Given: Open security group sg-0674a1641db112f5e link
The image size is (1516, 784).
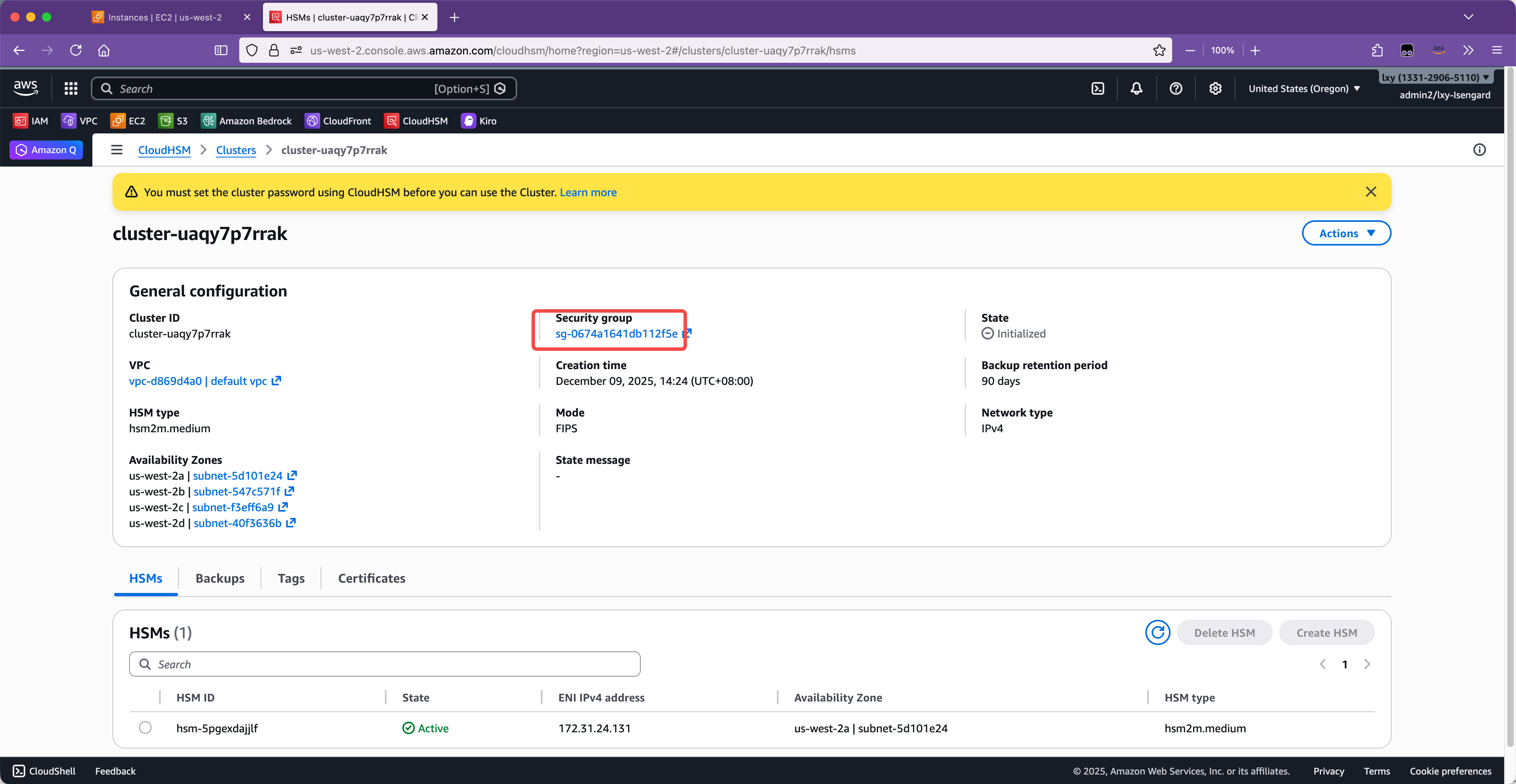Looking at the screenshot, I should pos(616,334).
